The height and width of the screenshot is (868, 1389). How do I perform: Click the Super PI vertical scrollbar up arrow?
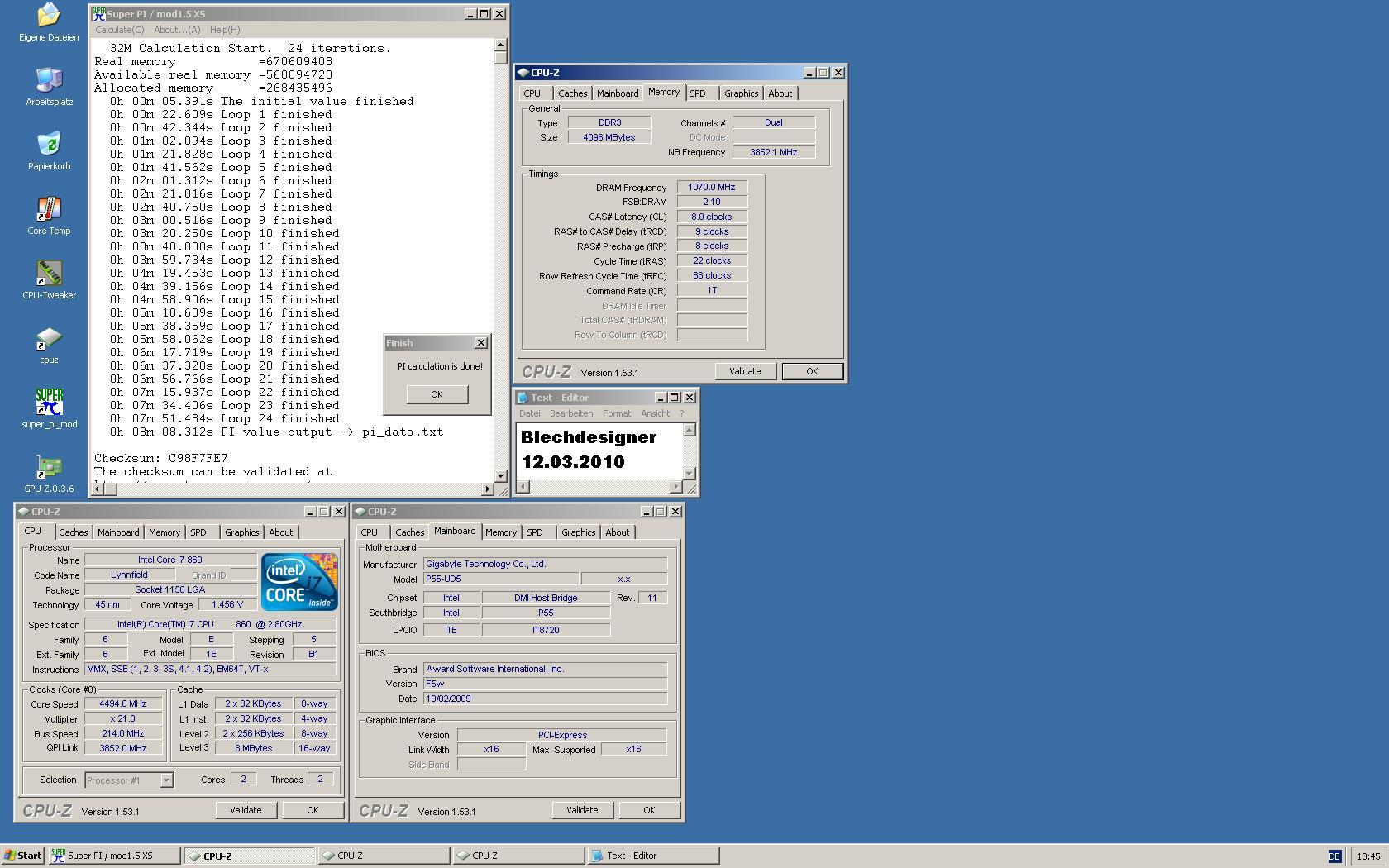pyautogui.click(x=501, y=45)
